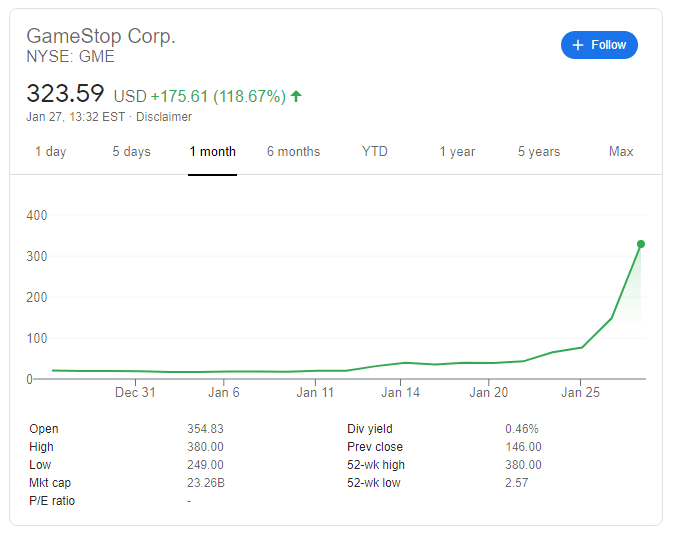Click the Jan 25 axis label
678x533 pixels.
point(580,393)
